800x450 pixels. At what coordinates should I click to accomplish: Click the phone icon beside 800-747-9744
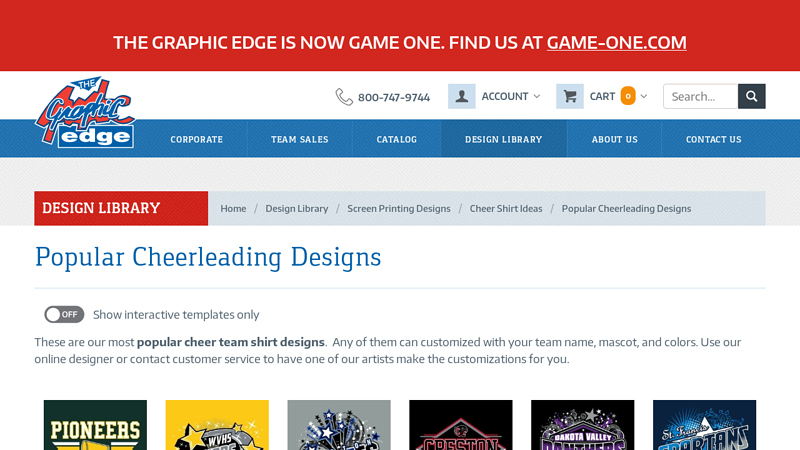(344, 97)
